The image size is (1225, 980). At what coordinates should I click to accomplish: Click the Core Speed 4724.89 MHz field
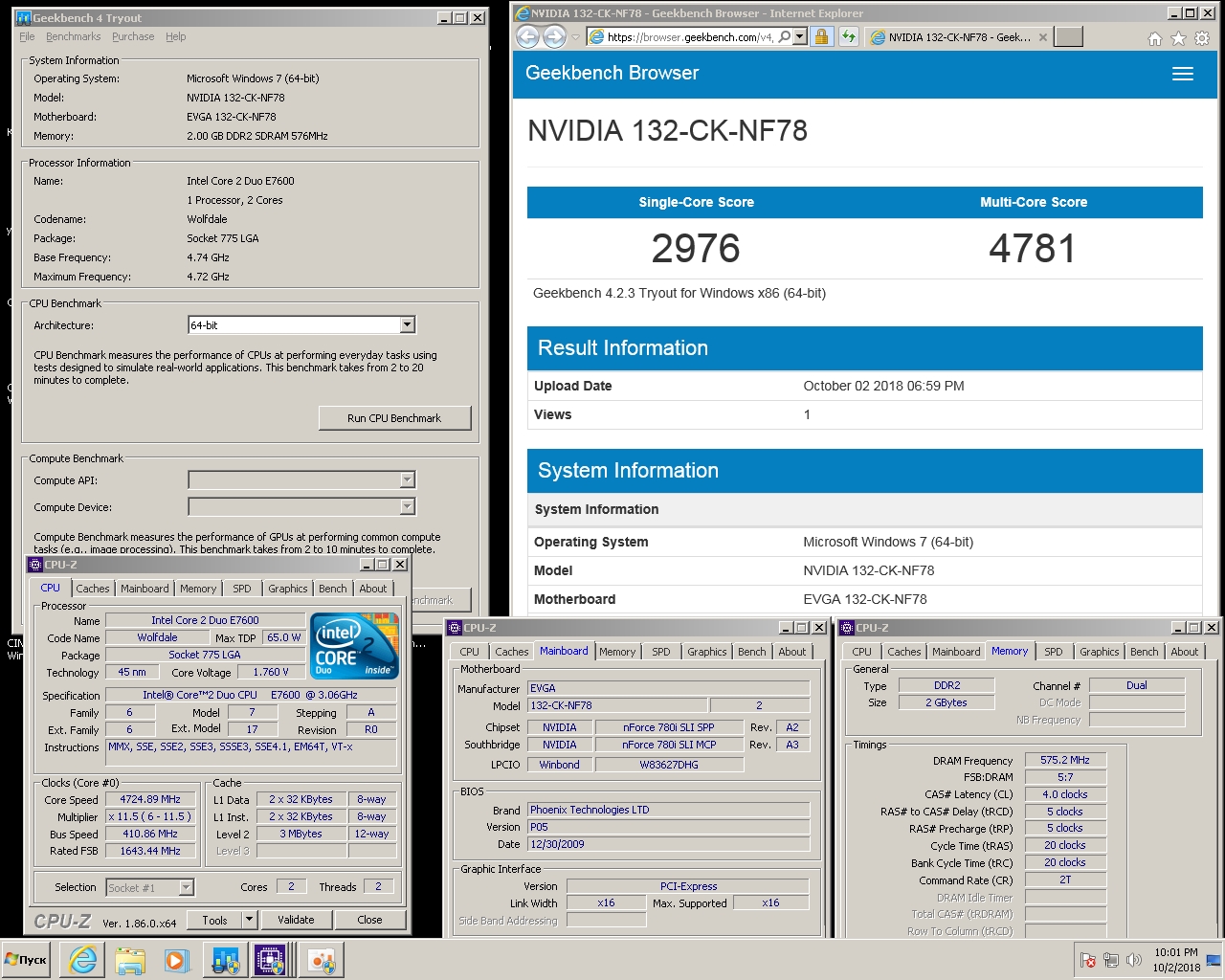tap(150, 799)
